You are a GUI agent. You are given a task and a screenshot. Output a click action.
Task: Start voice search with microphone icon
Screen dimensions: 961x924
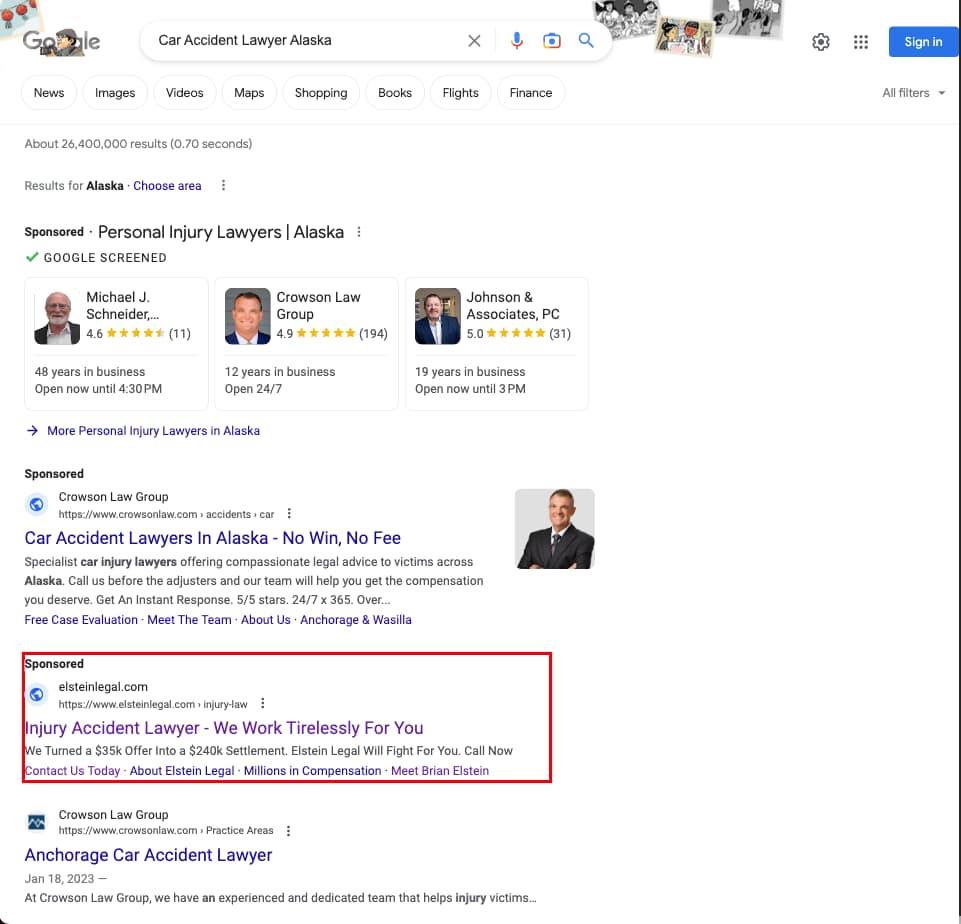point(517,40)
